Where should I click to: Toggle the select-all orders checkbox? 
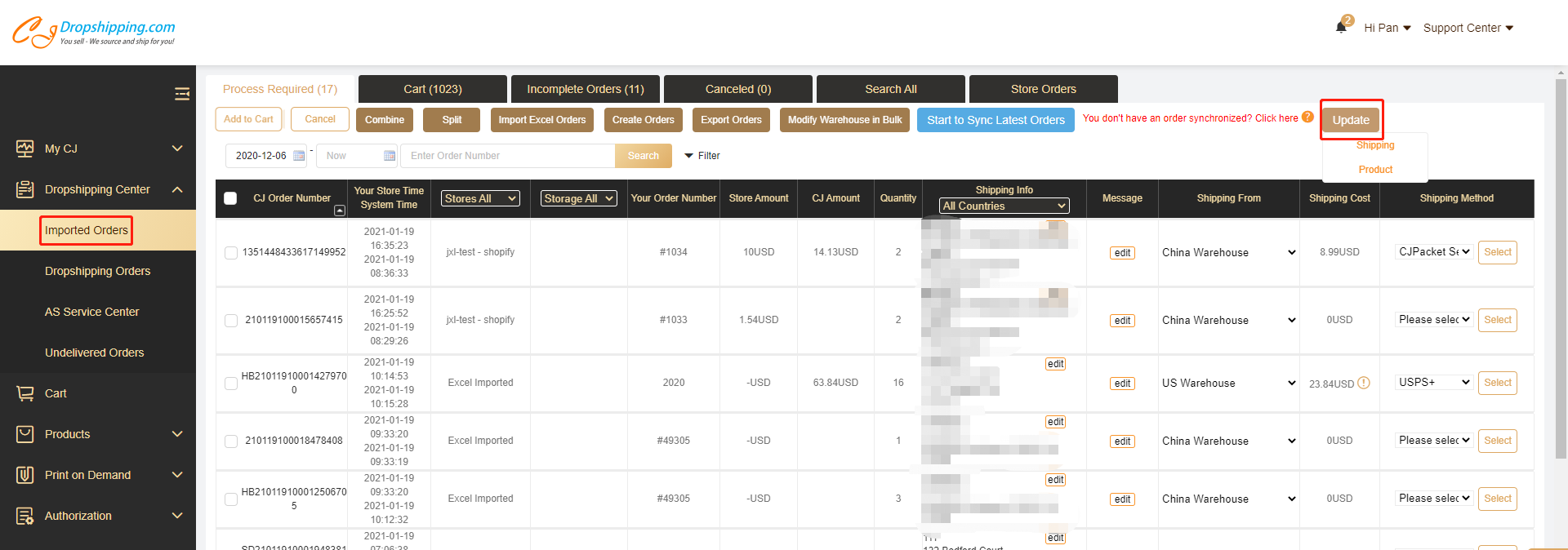tap(230, 198)
